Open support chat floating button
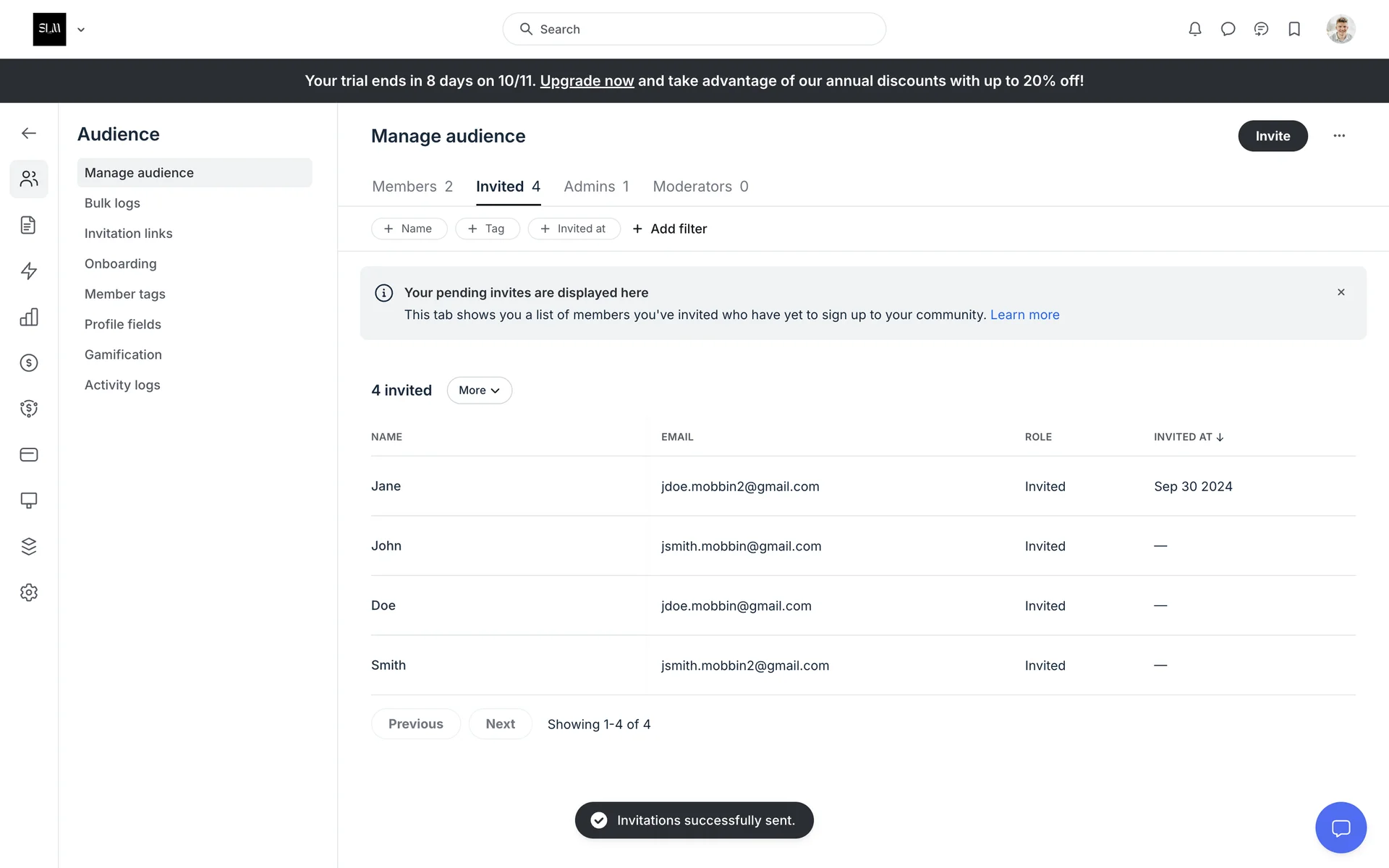The height and width of the screenshot is (868, 1389). (x=1341, y=827)
